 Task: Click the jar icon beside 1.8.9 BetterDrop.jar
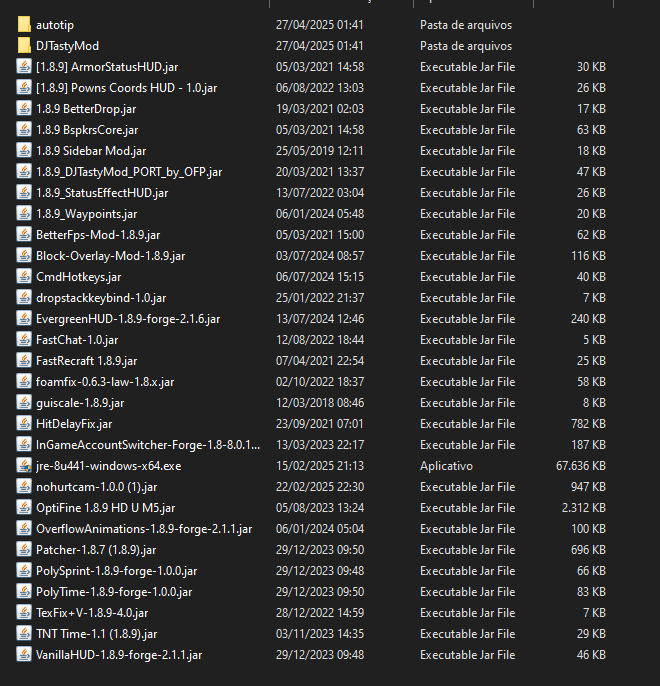(24, 108)
